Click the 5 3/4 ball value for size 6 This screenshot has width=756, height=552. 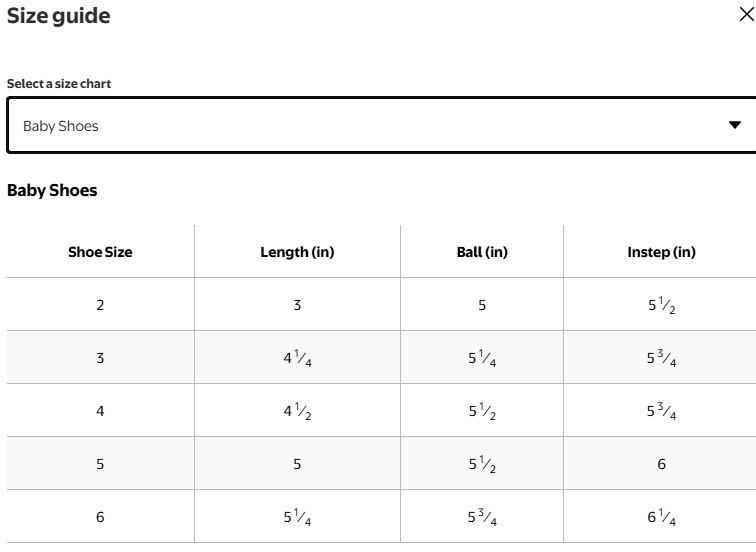(x=482, y=517)
